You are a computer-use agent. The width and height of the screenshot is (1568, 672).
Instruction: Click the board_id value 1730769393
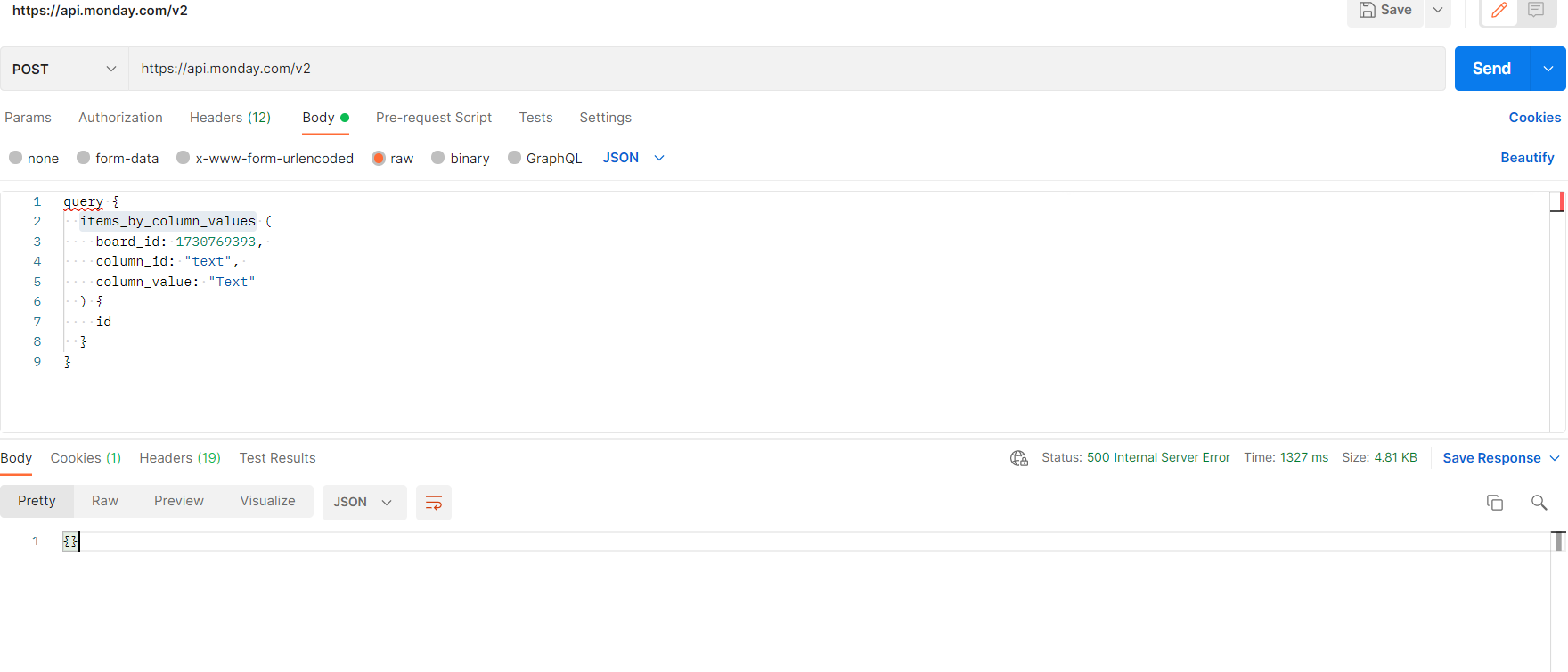(216, 242)
